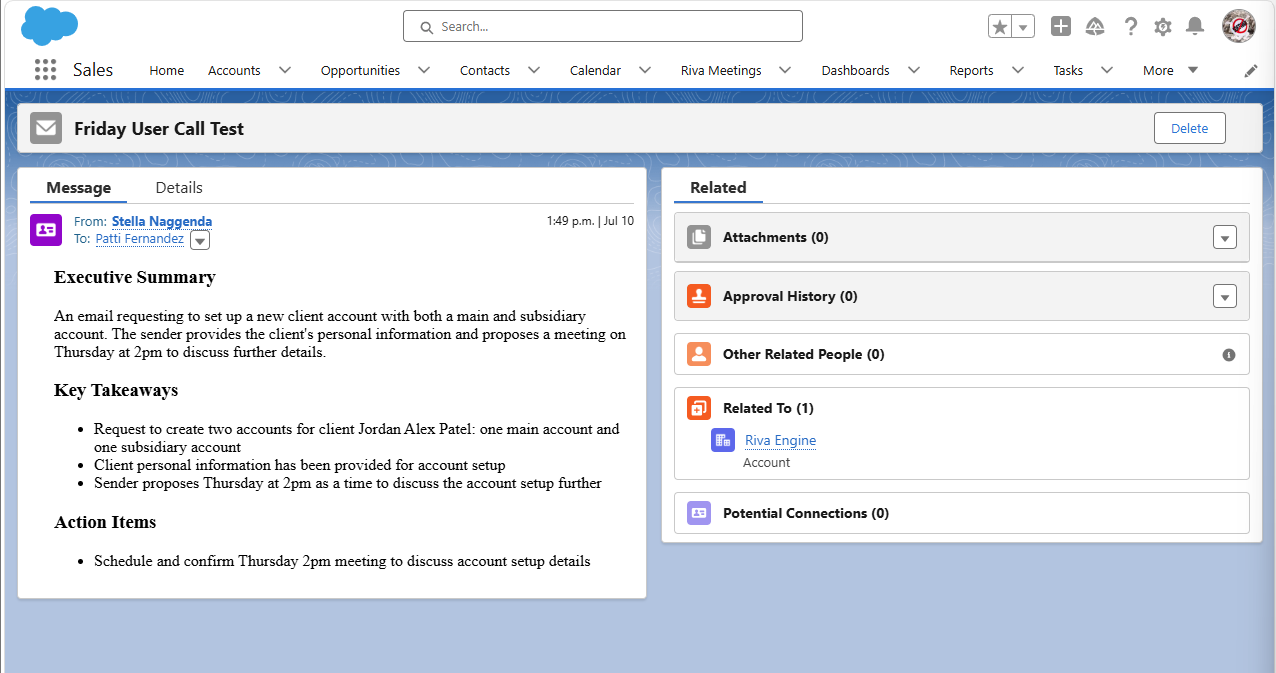The height and width of the screenshot is (673, 1276).
Task: Open the Attachments actions dropdown
Action: [1225, 237]
